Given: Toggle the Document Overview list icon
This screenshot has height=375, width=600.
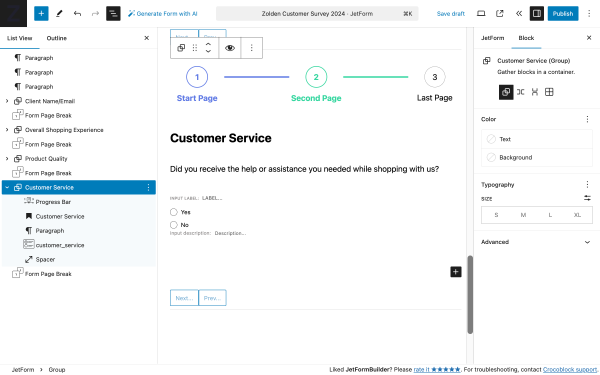Looking at the screenshot, I should pos(113,13).
